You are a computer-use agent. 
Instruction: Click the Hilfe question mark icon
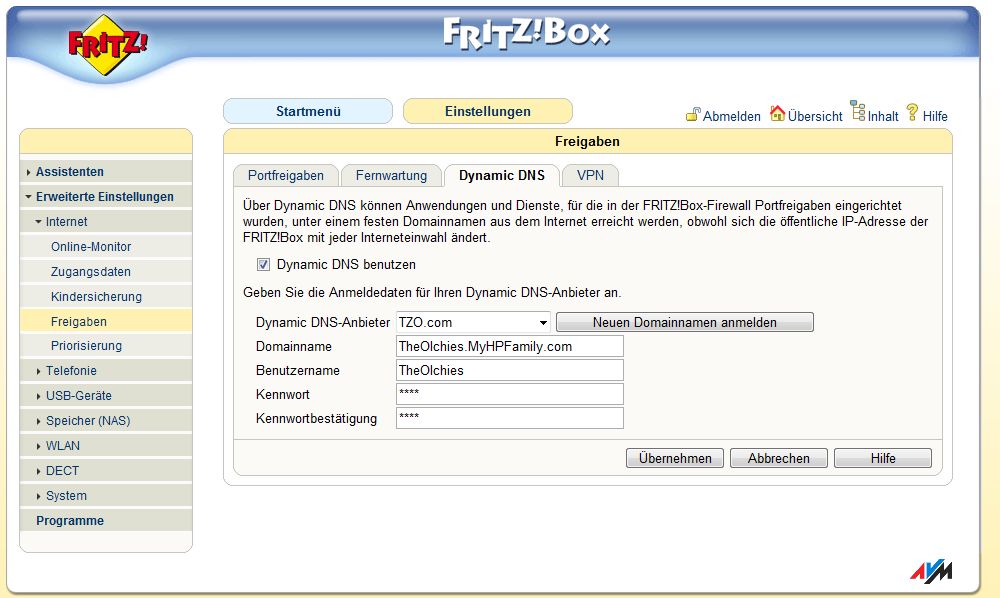[913, 112]
